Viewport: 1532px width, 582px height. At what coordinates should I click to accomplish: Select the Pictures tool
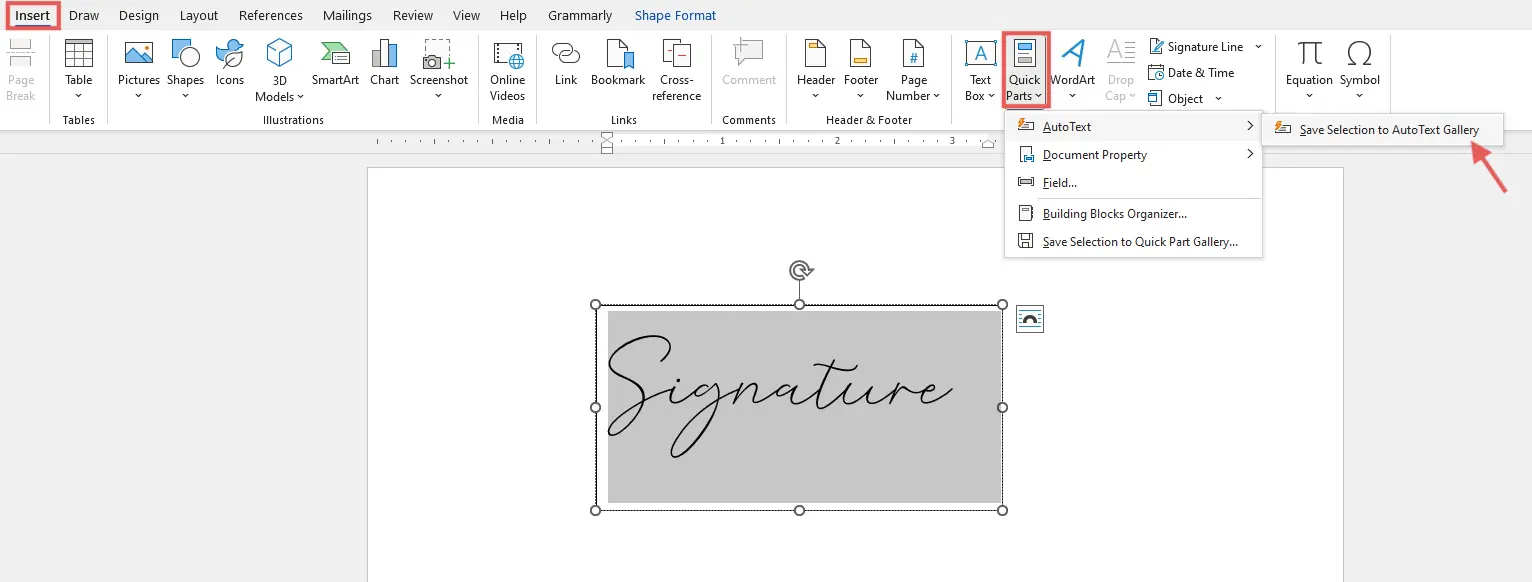[138, 60]
